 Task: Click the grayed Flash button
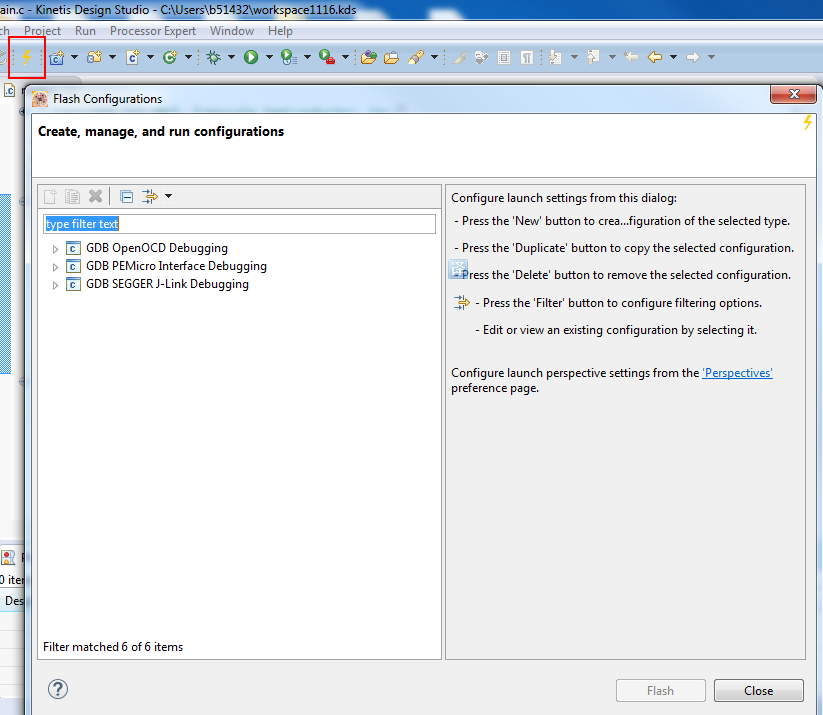point(660,690)
